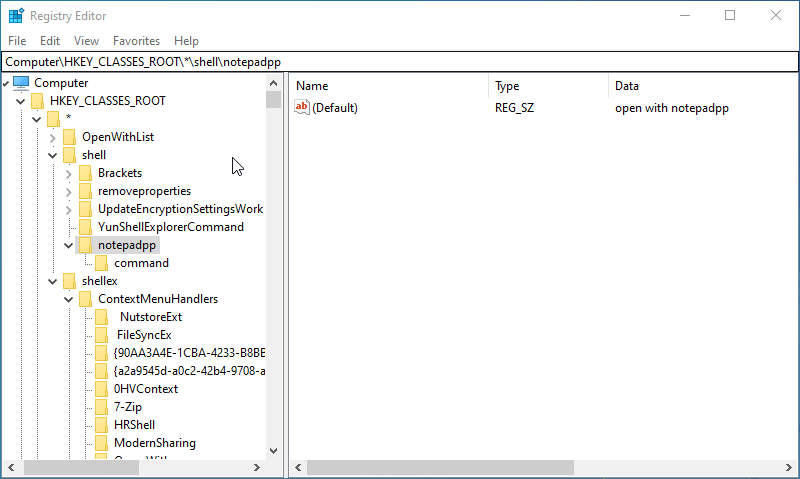
Task: Click the UpdateEncryptionSettingsWork folder icon
Action: (x=85, y=209)
